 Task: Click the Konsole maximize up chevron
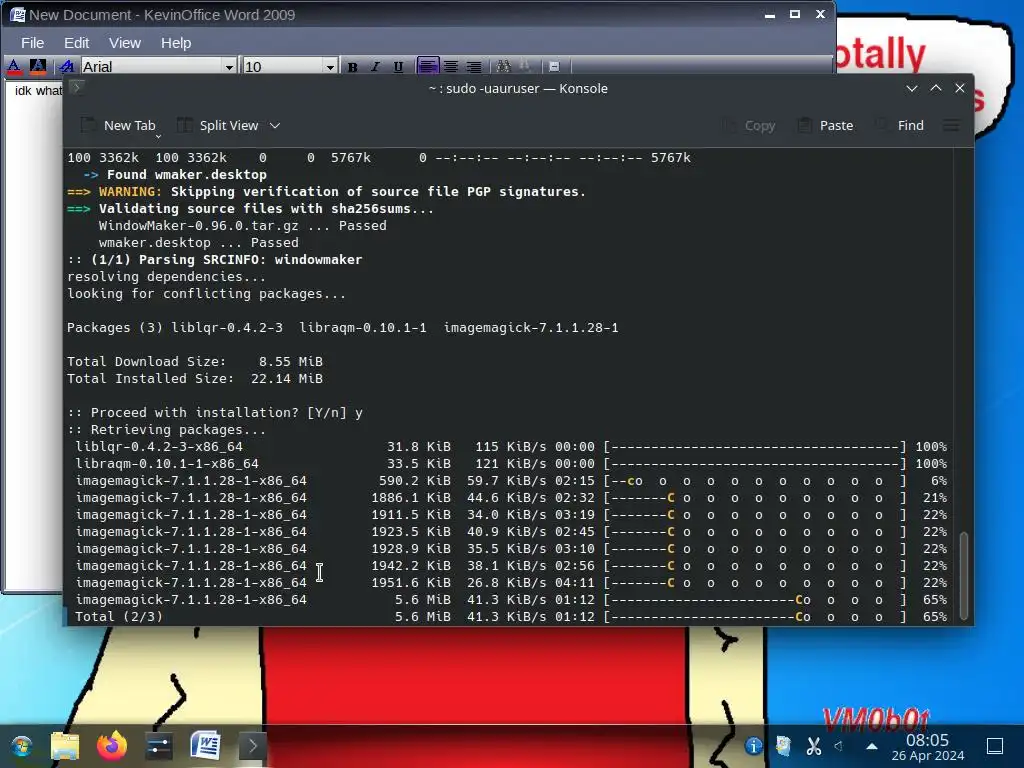[936, 88]
